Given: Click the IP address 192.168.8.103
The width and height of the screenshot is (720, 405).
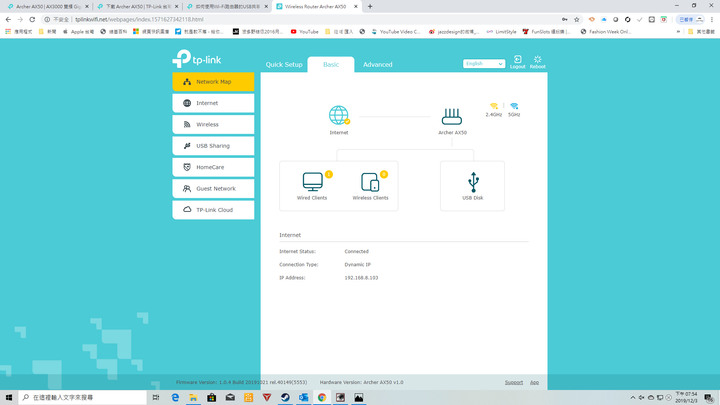Looking at the screenshot, I should click(x=361, y=278).
